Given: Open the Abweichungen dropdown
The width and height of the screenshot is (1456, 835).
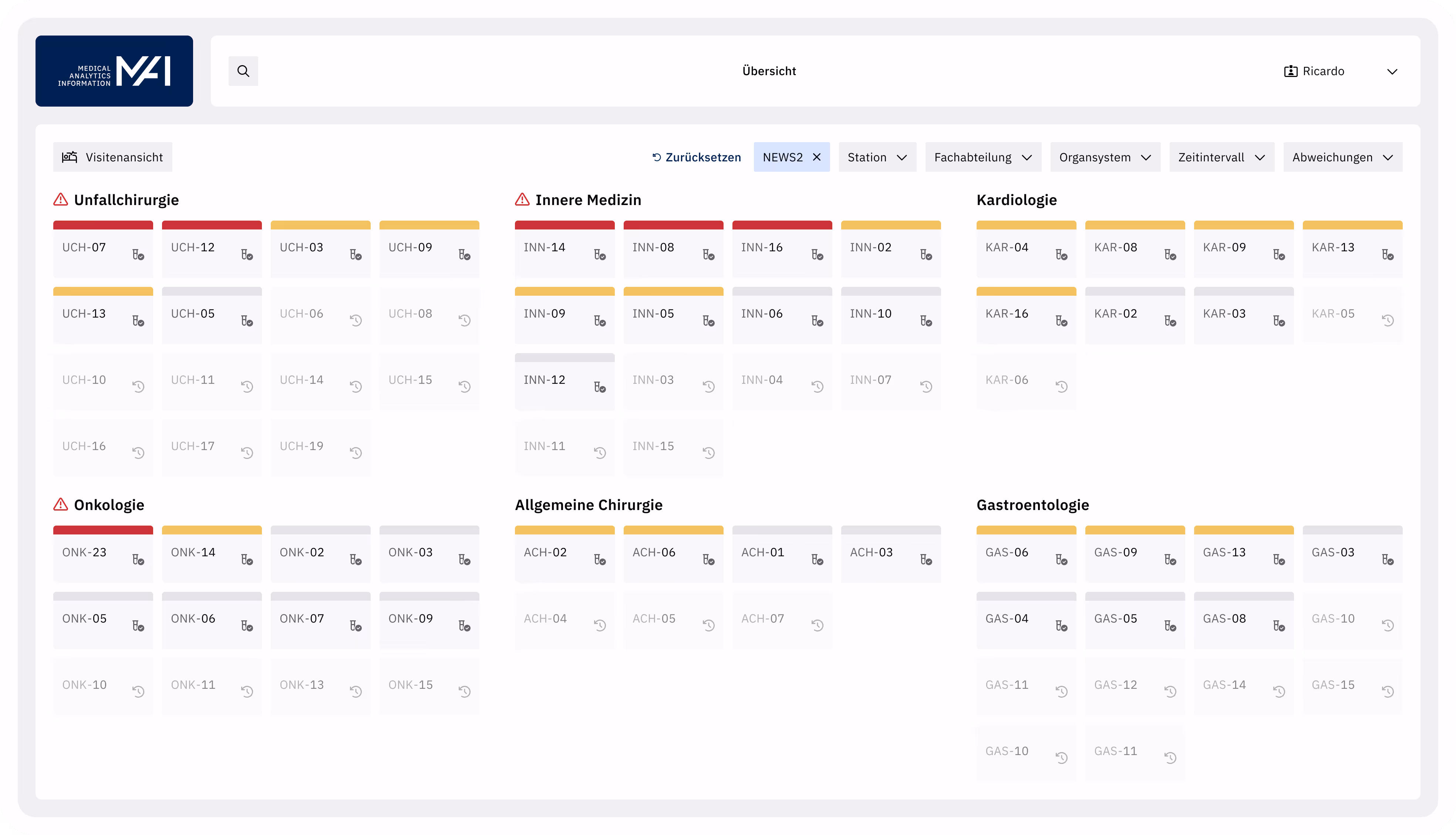Looking at the screenshot, I should [1342, 157].
